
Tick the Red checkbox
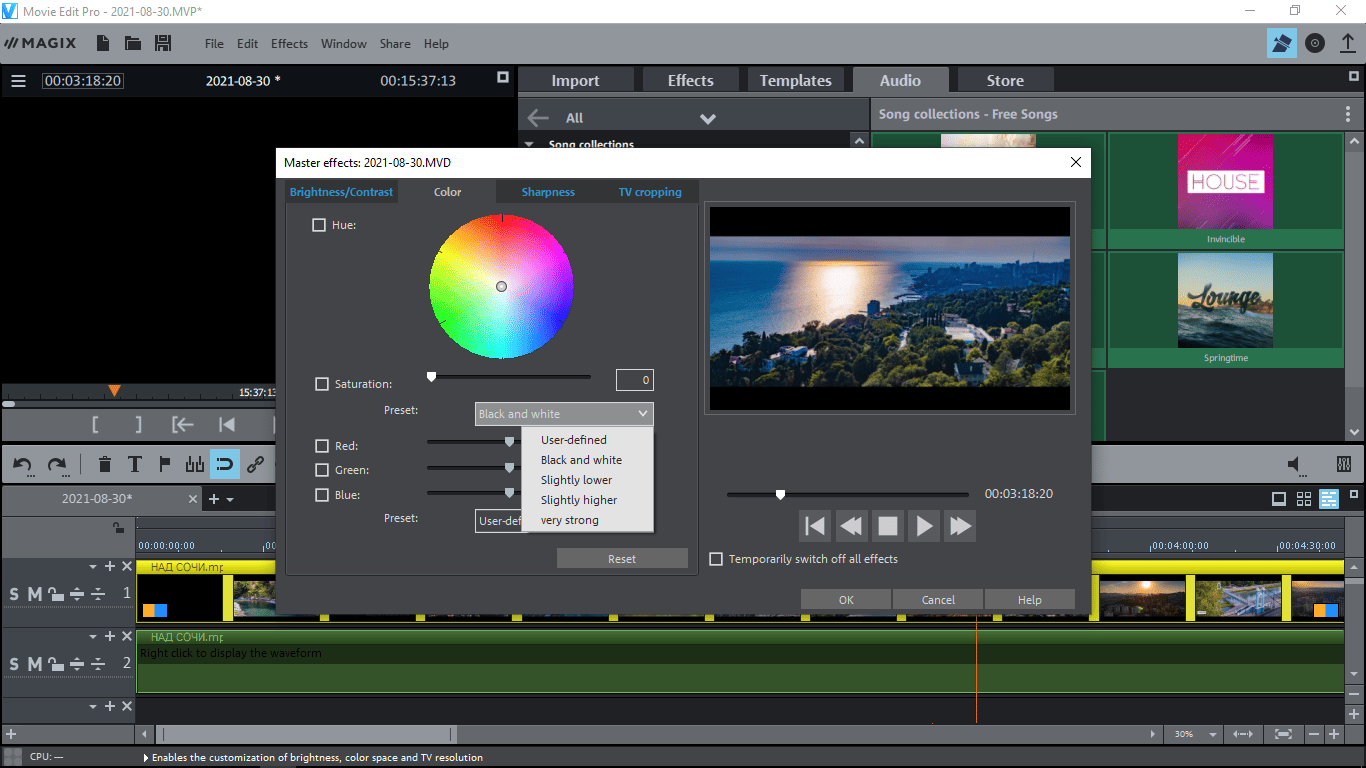click(x=322, y=446)
